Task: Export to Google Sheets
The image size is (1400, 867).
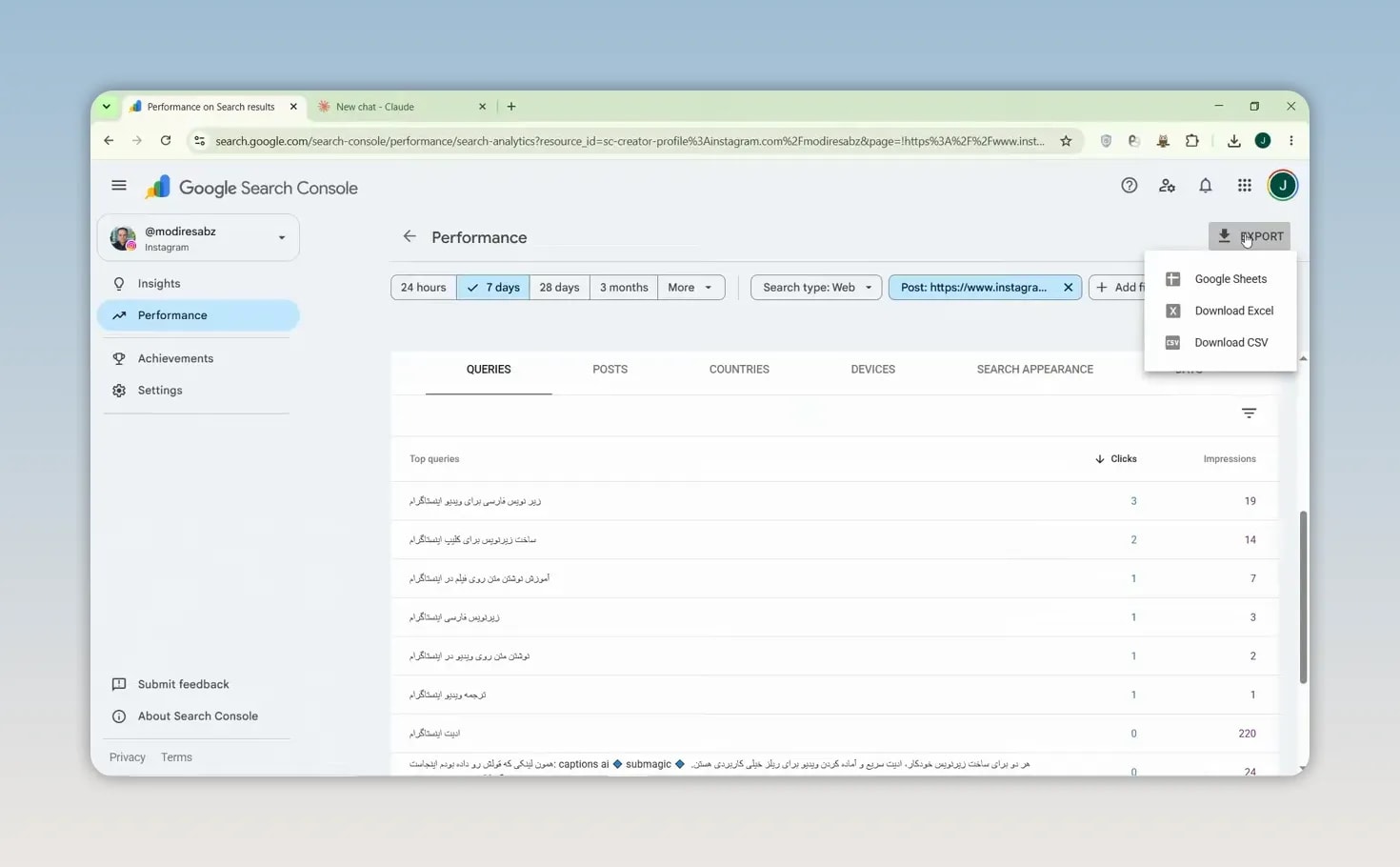Action: (1220, 279)
